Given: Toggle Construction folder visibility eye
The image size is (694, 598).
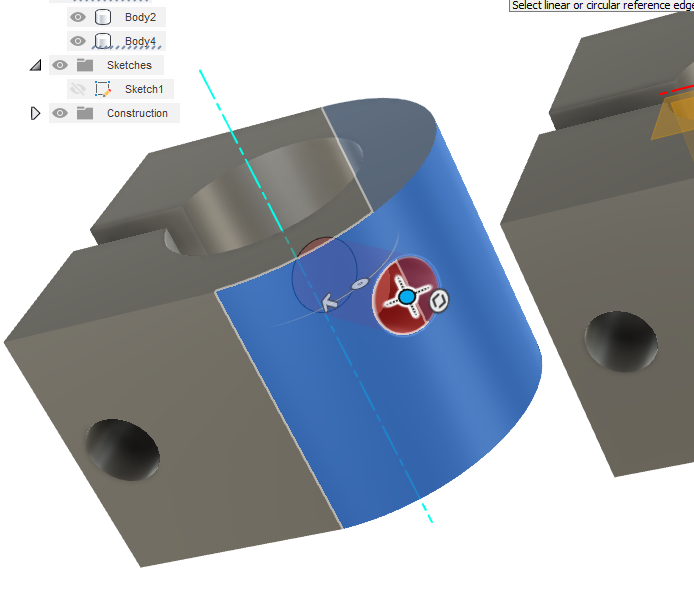Looking at the screenshot, I should (x=60, y=113).
